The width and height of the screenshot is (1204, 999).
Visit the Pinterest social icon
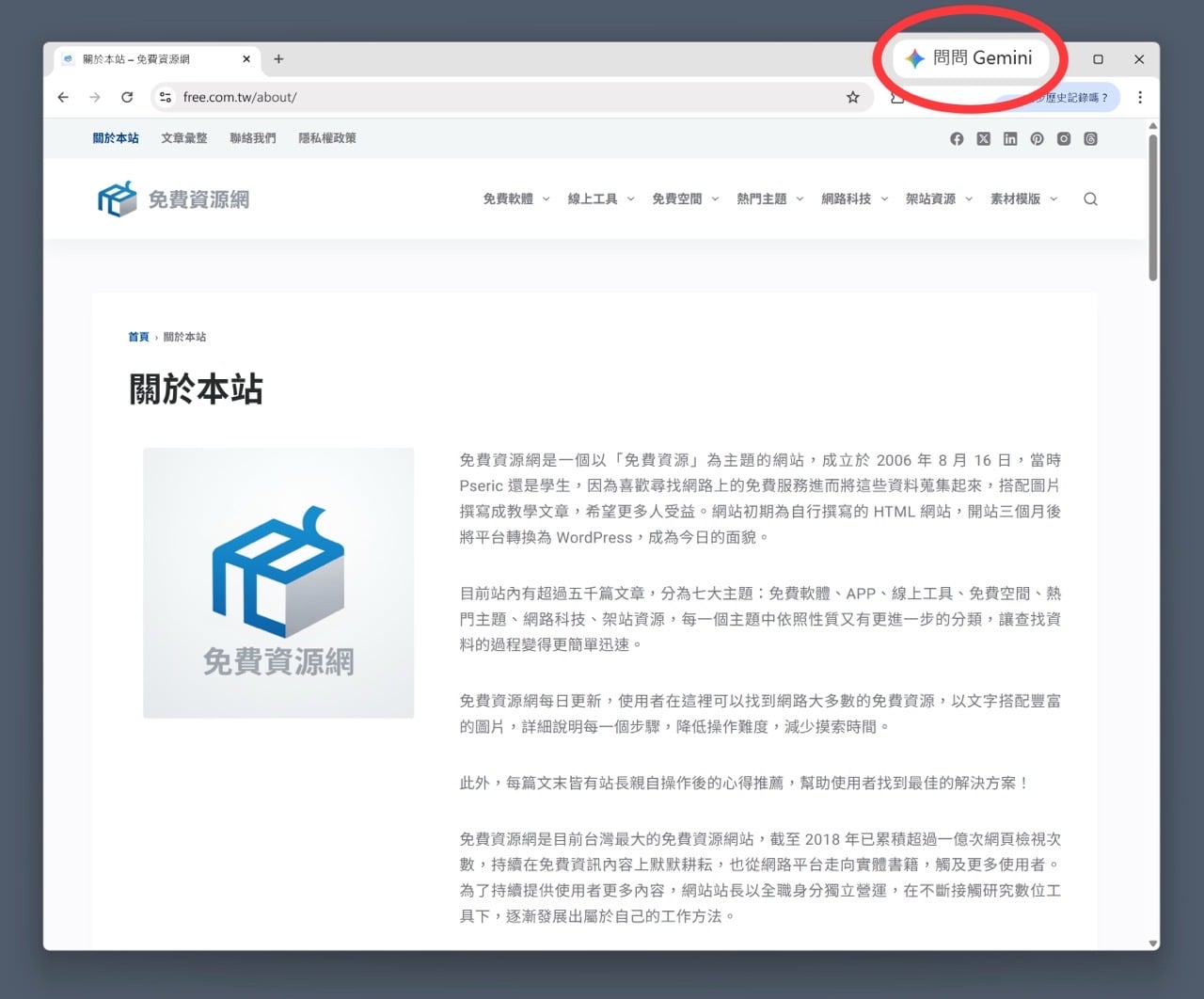[x=1037, y=139]
